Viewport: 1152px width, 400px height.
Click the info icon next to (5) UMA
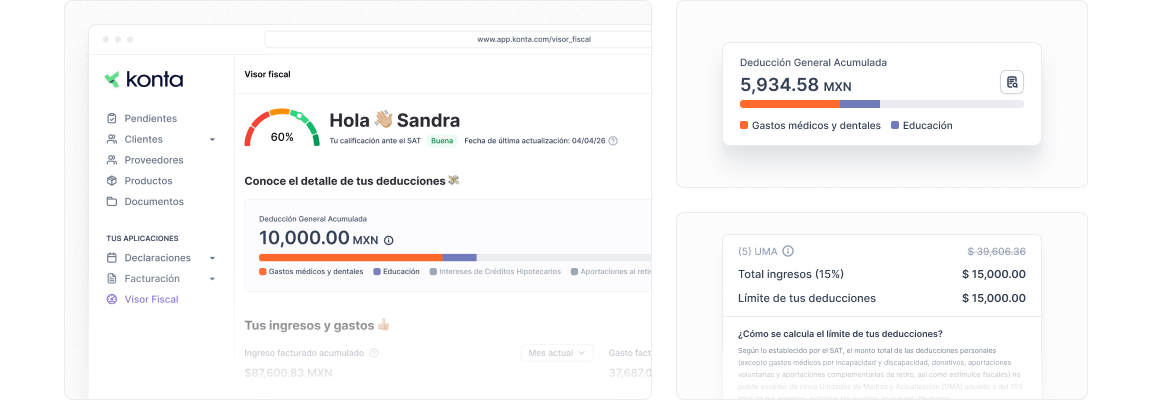[x=788, y=251]
